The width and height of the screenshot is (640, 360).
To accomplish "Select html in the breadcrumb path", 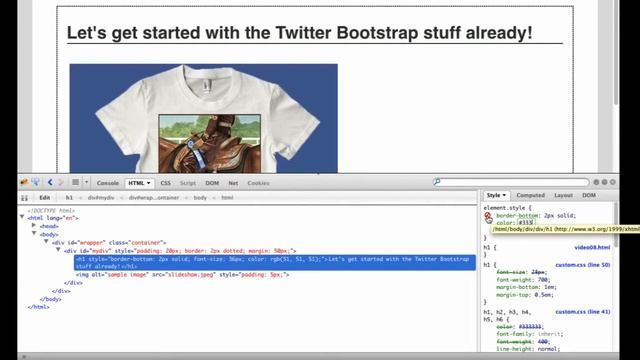I will (227, 198).
